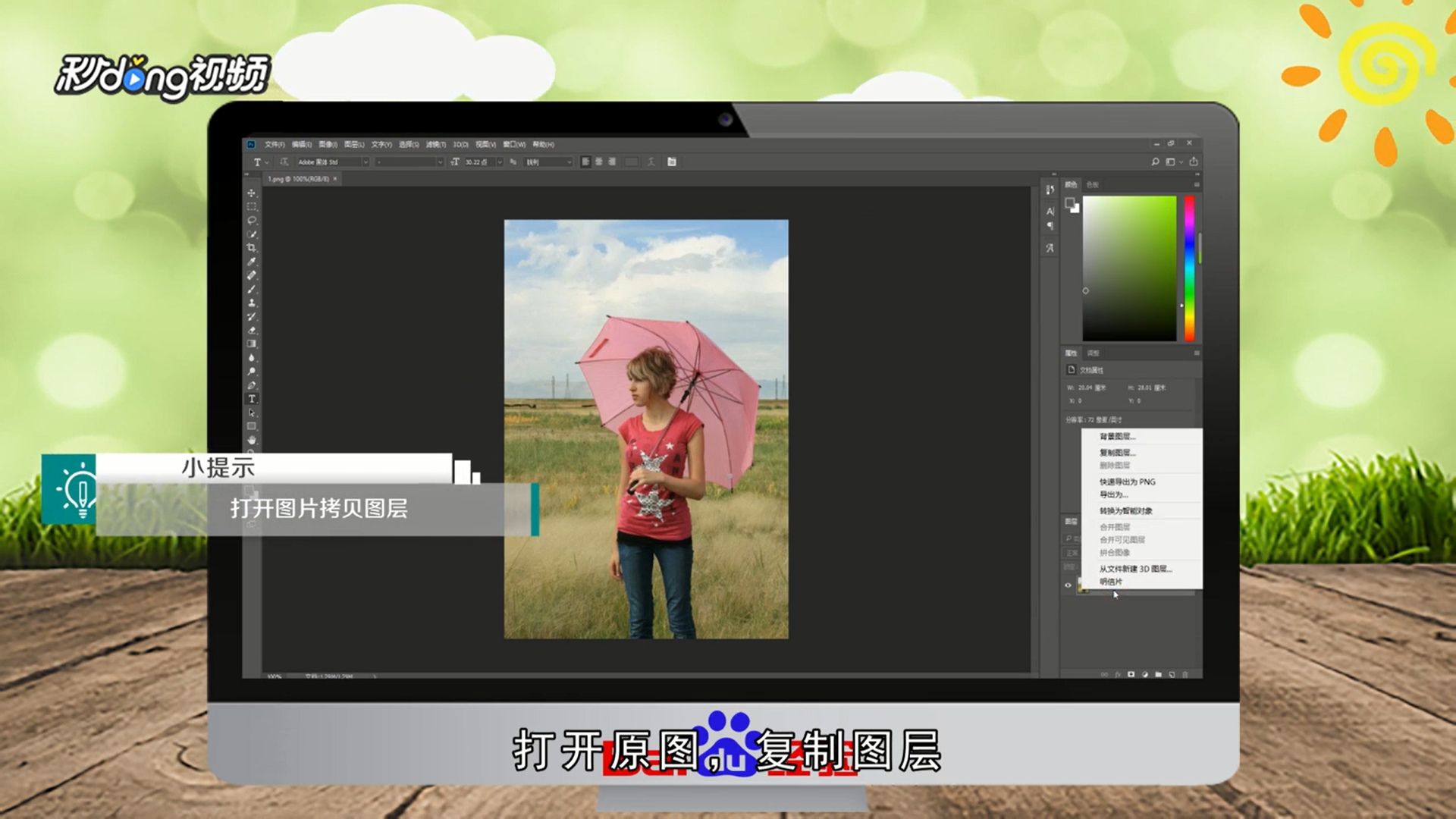Select the Healing Brush tool

tap(252, 275)
